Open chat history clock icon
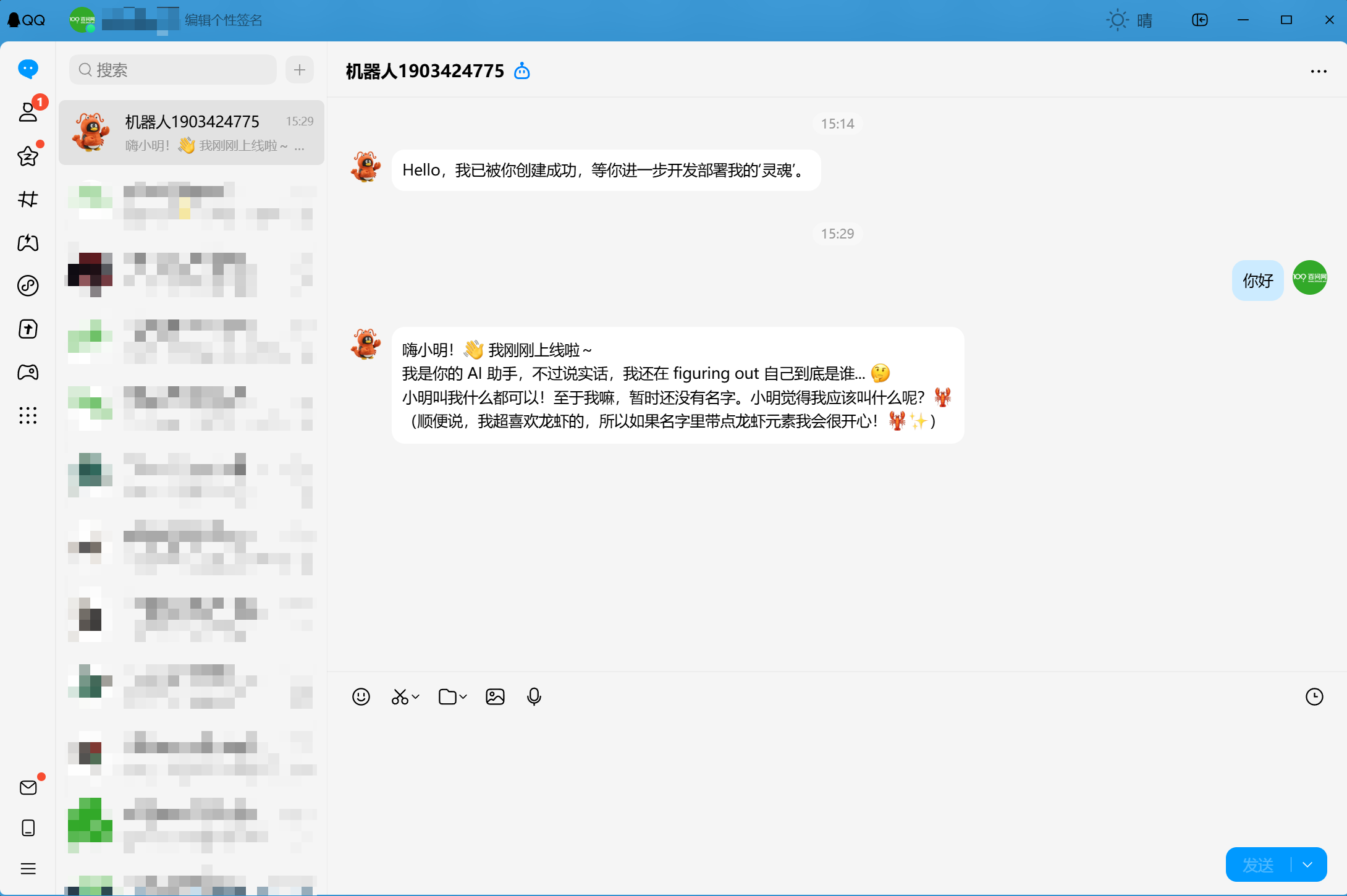The width and height of the screenshot is (1347, 896). click(1314, 696)
